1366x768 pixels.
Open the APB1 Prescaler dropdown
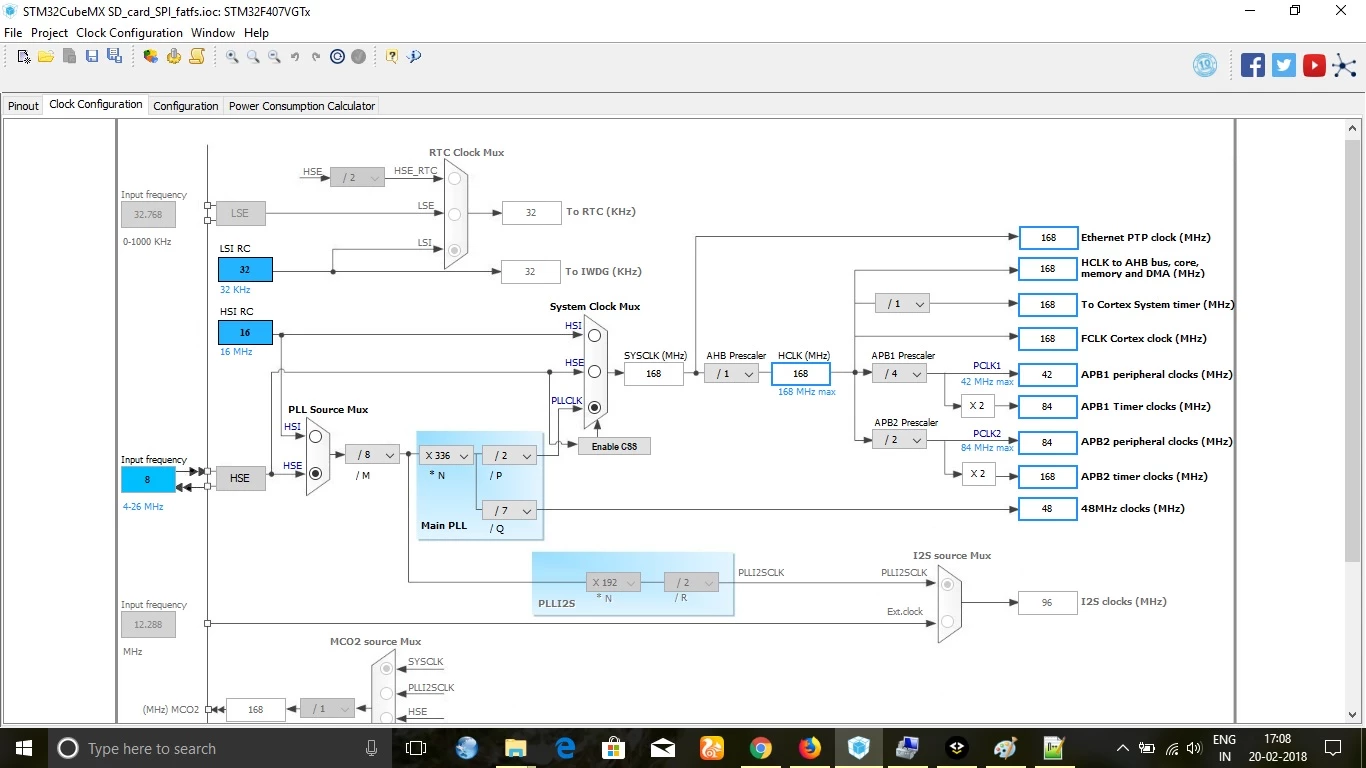[899, 374]
